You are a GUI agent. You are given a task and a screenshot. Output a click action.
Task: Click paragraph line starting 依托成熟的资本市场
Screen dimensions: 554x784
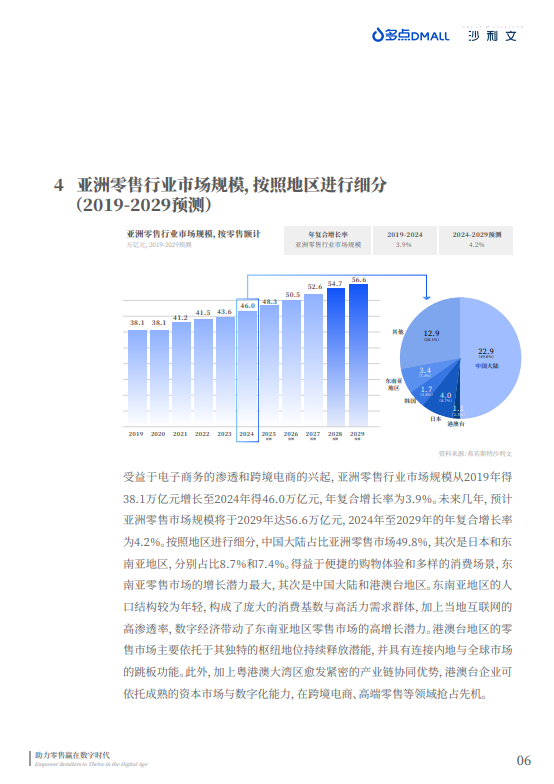point(305,694)
